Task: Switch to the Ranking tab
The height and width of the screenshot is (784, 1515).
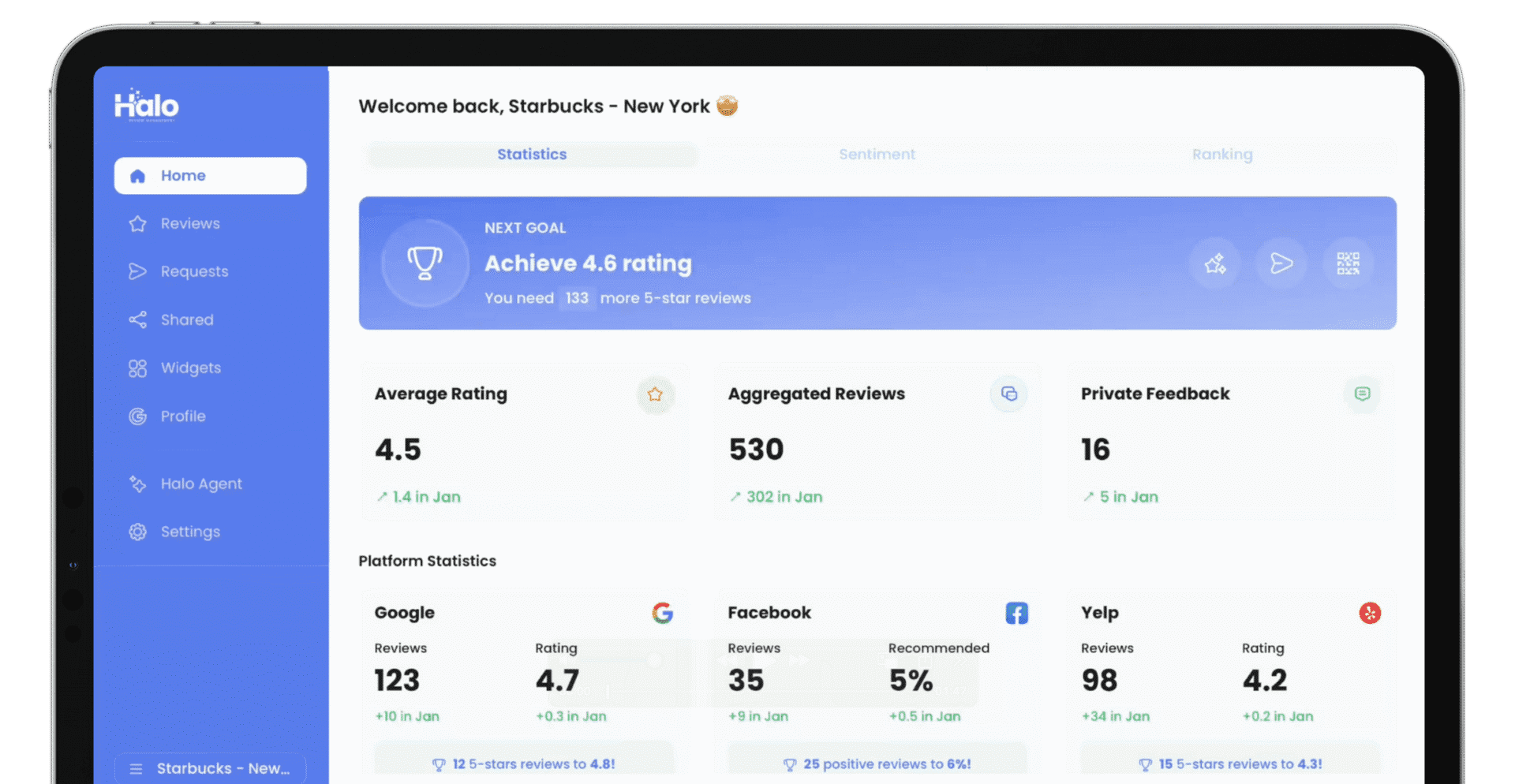Action: pyautogui.click(x=1221, y=155)
